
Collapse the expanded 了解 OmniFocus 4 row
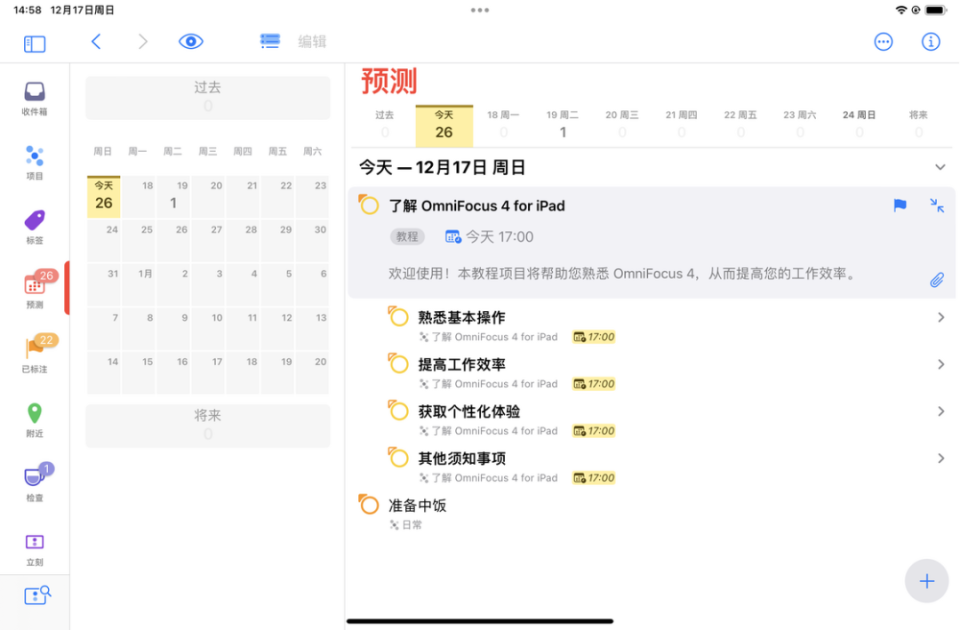[937, 205]
